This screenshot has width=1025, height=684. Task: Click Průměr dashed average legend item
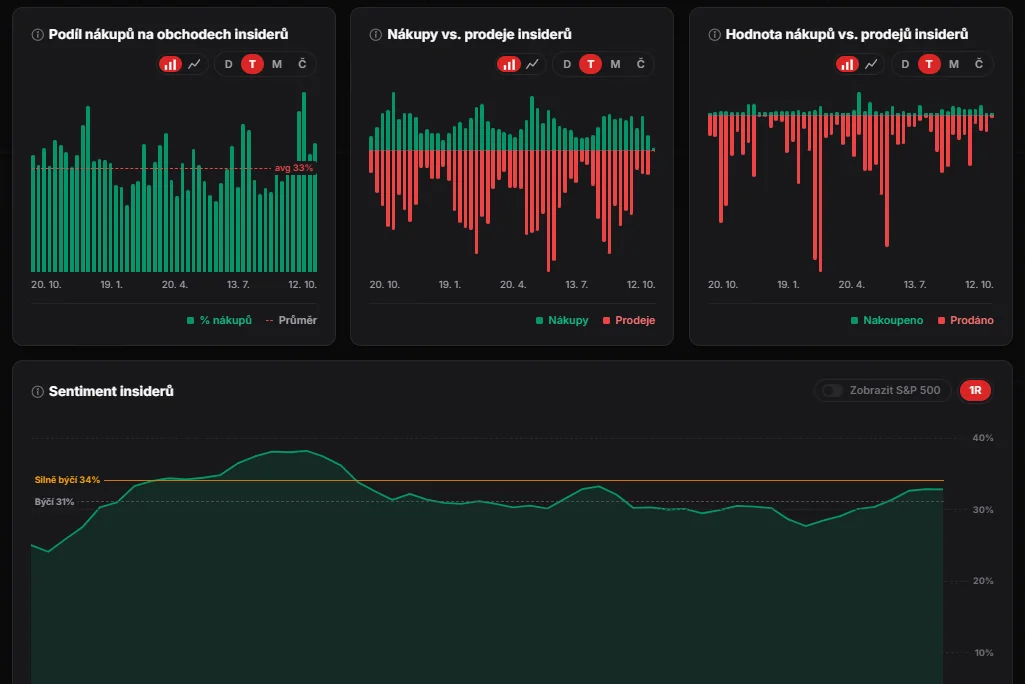(292, 320)
